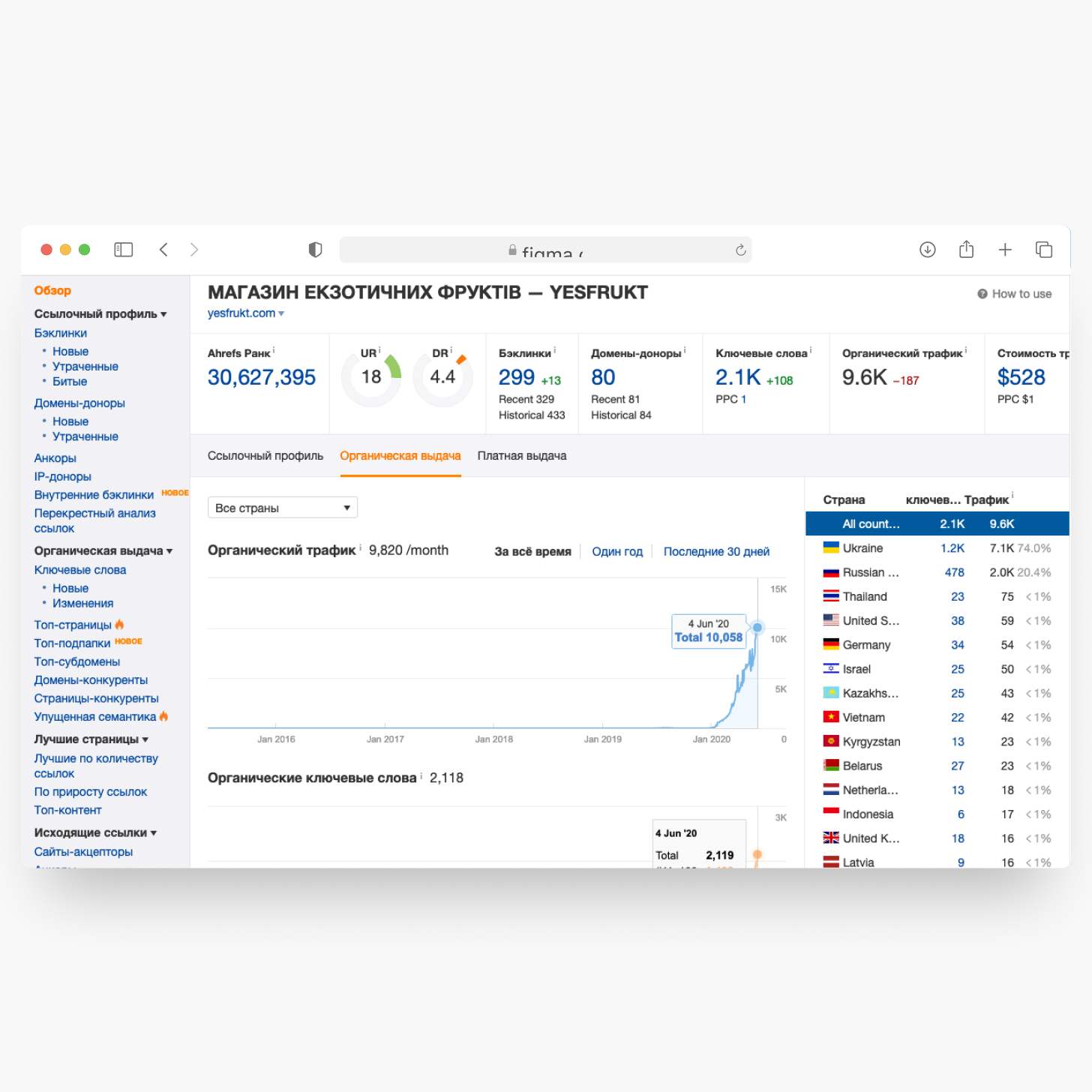Select the За всё время range
1092x1092 pixels.
532,551
